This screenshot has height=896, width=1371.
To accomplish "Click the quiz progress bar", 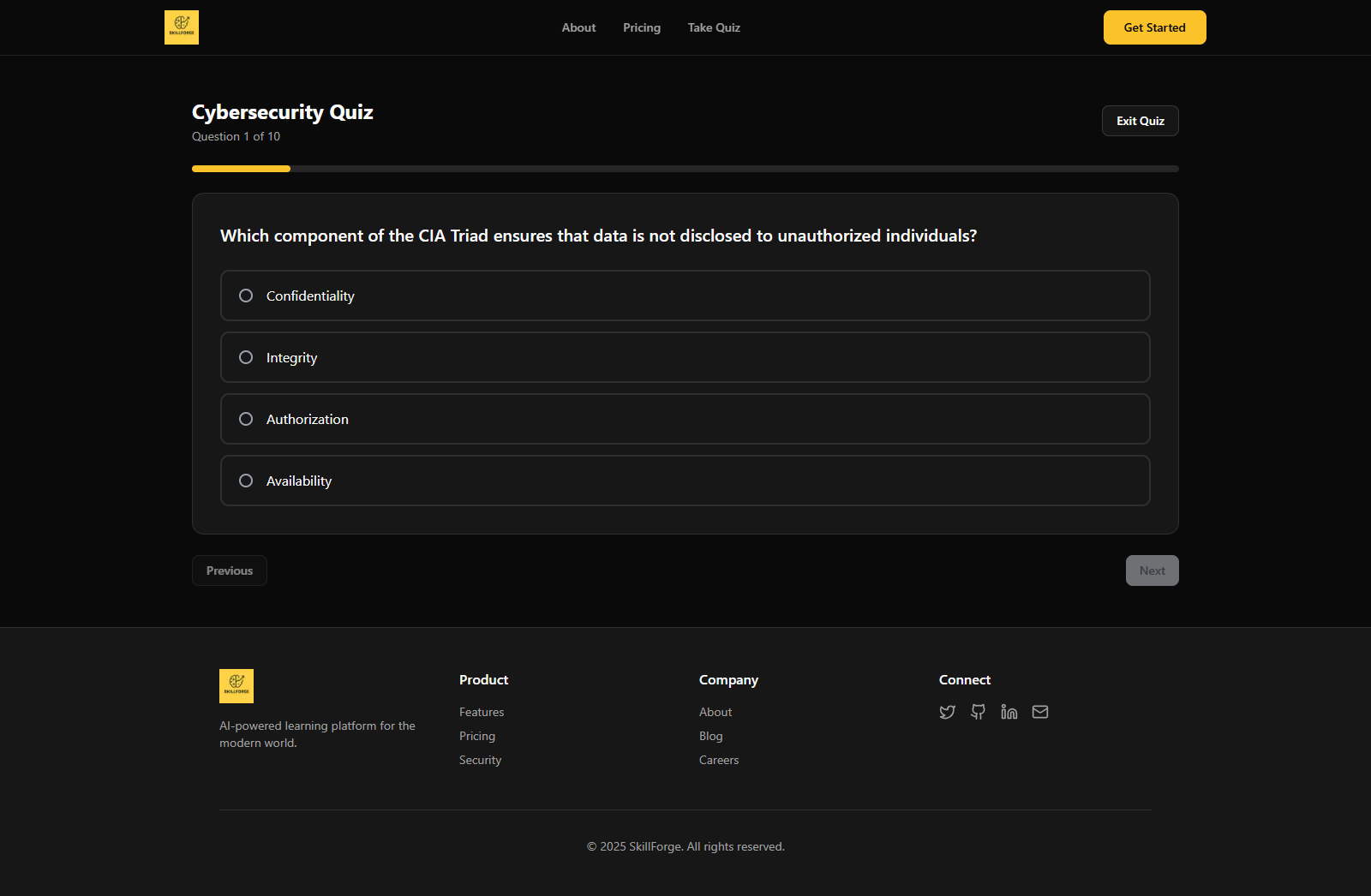I will (685, 169).
